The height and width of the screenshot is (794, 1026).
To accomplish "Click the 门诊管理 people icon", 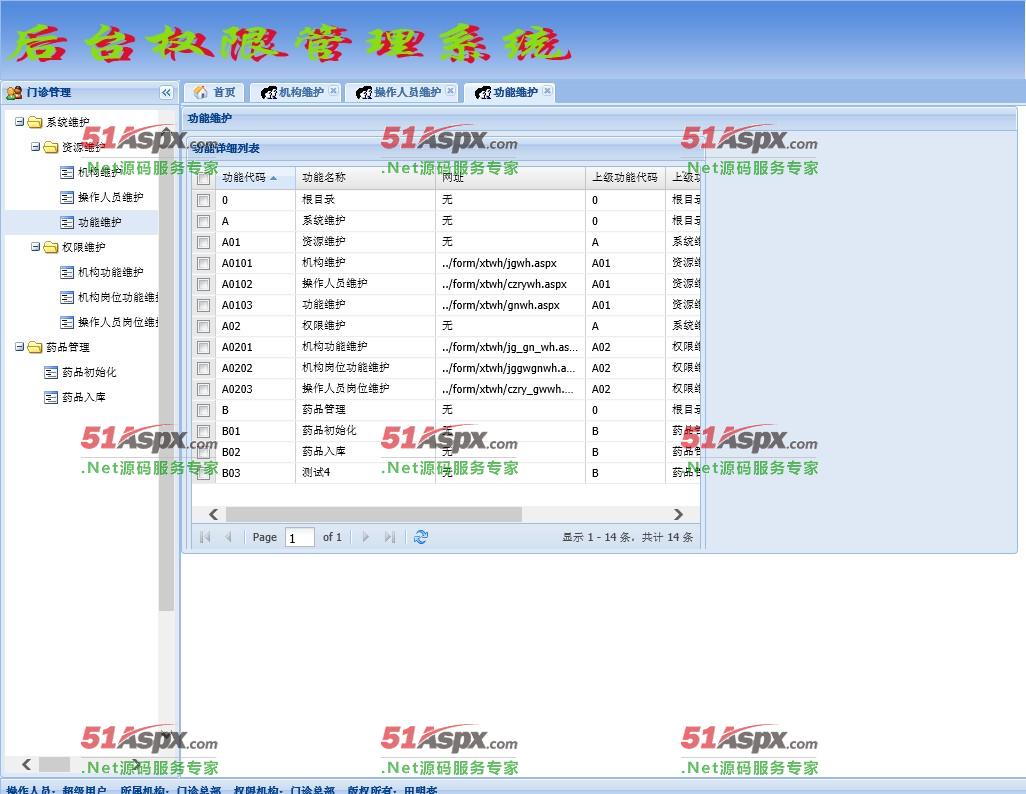I will pos(14,92).
